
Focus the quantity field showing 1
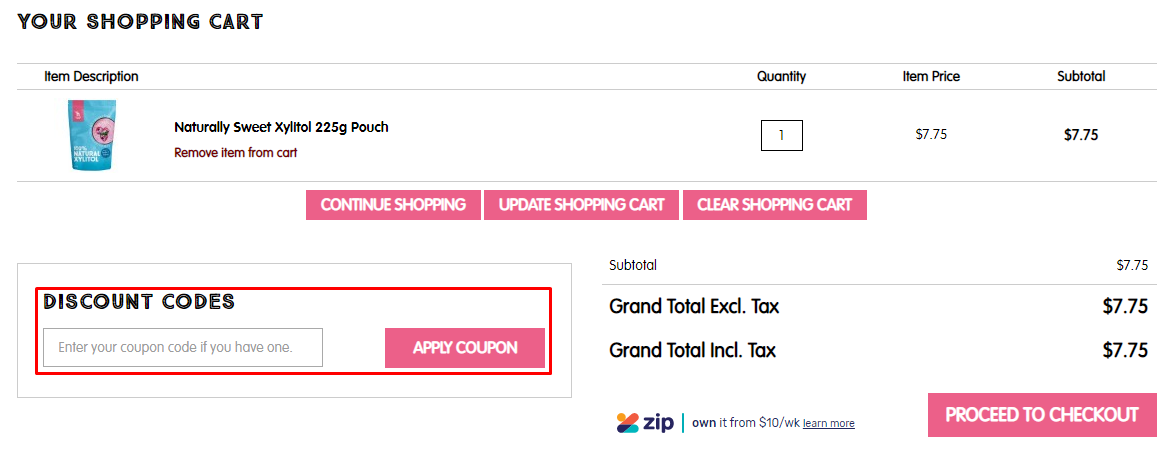[782, 135]
